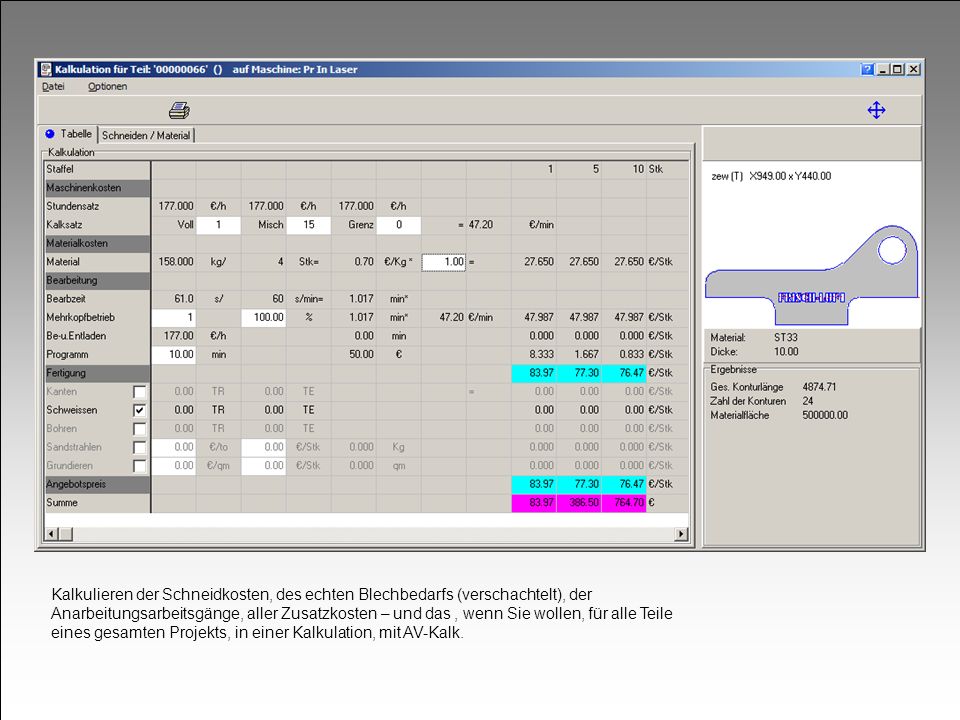Switch to the Tabelle tab
960x720 pixels.
tap(69, 134)
